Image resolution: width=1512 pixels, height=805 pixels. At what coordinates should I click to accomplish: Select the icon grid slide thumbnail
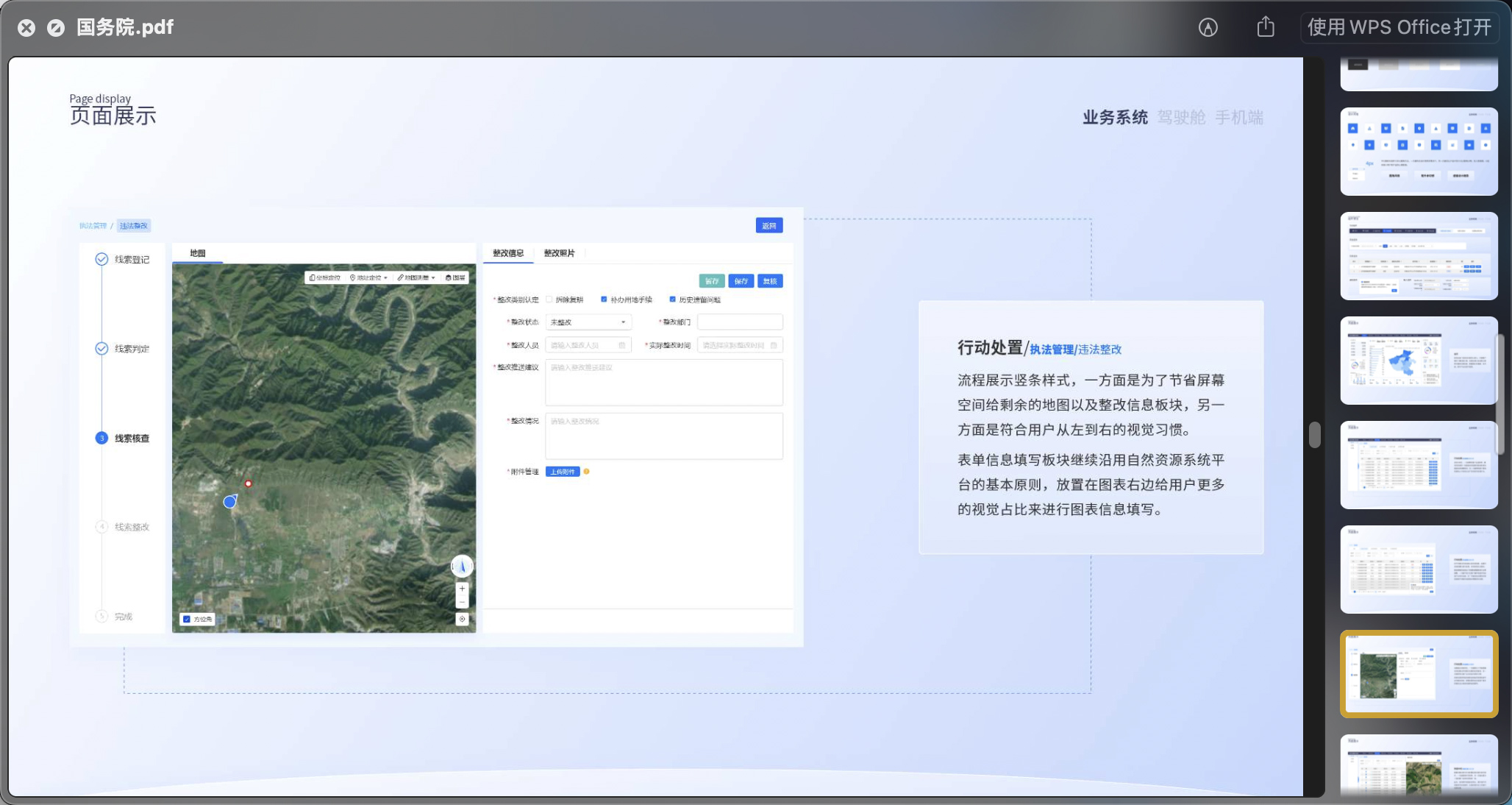click(1419, 152)
